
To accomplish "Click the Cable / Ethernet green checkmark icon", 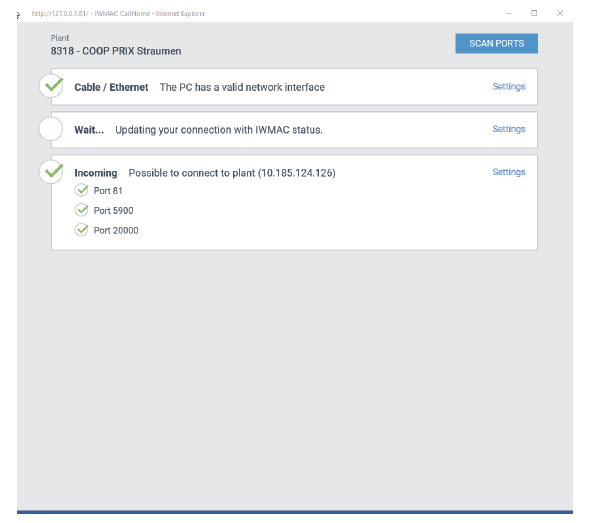I will (52, 86).
